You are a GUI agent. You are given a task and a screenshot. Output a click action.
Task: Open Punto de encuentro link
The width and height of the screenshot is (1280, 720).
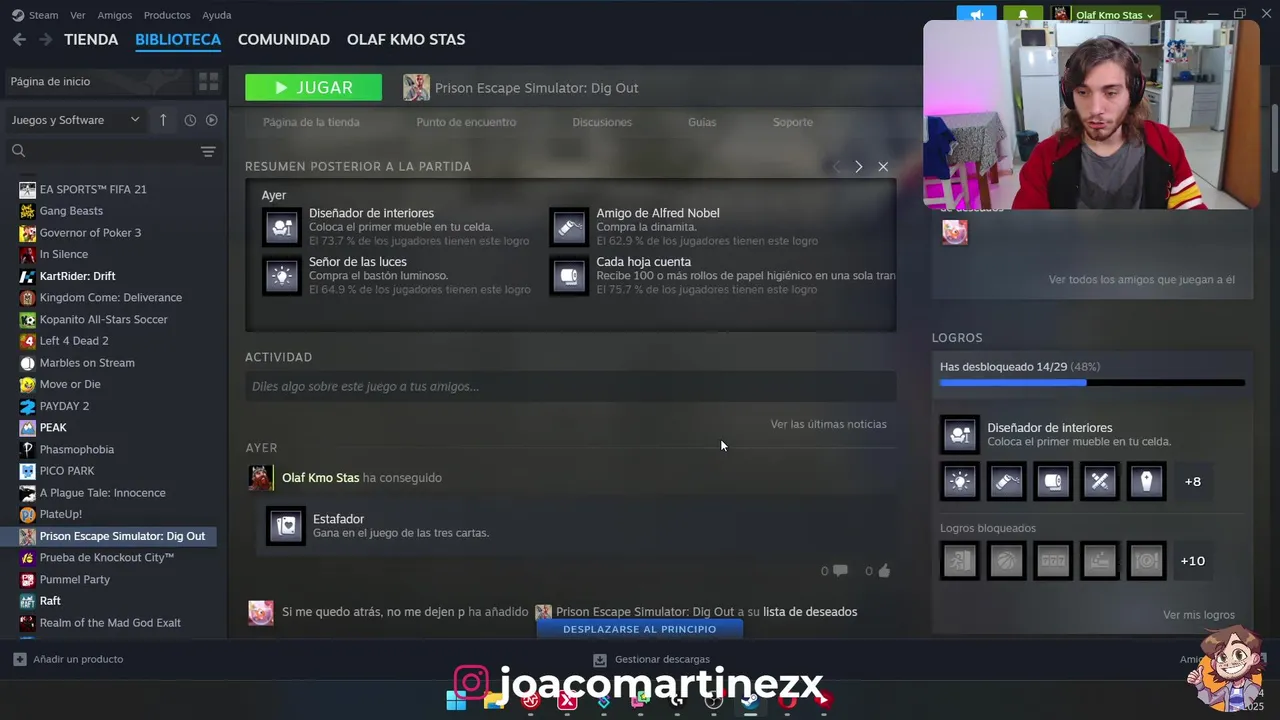click(466, 122)
